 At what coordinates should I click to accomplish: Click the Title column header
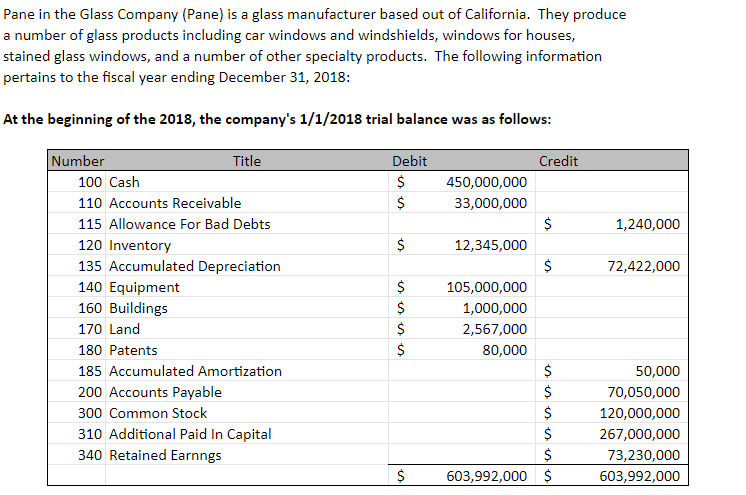click(x=246, y=161)
